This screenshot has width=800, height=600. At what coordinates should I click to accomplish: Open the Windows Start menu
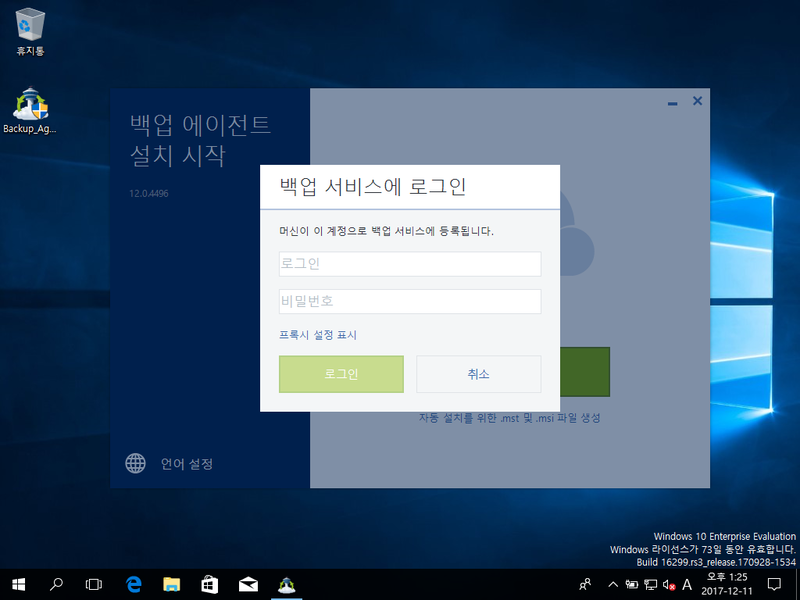coord(18,585)
